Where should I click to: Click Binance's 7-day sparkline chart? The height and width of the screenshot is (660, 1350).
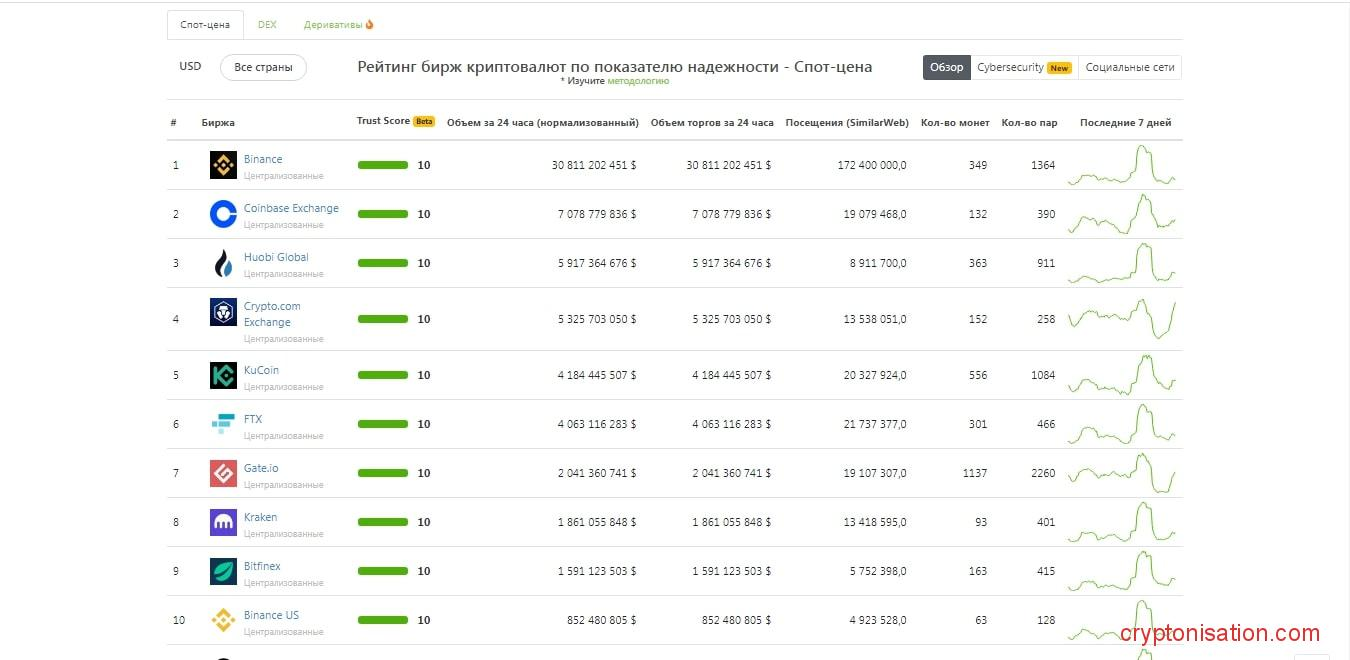tap(1121, 166)
